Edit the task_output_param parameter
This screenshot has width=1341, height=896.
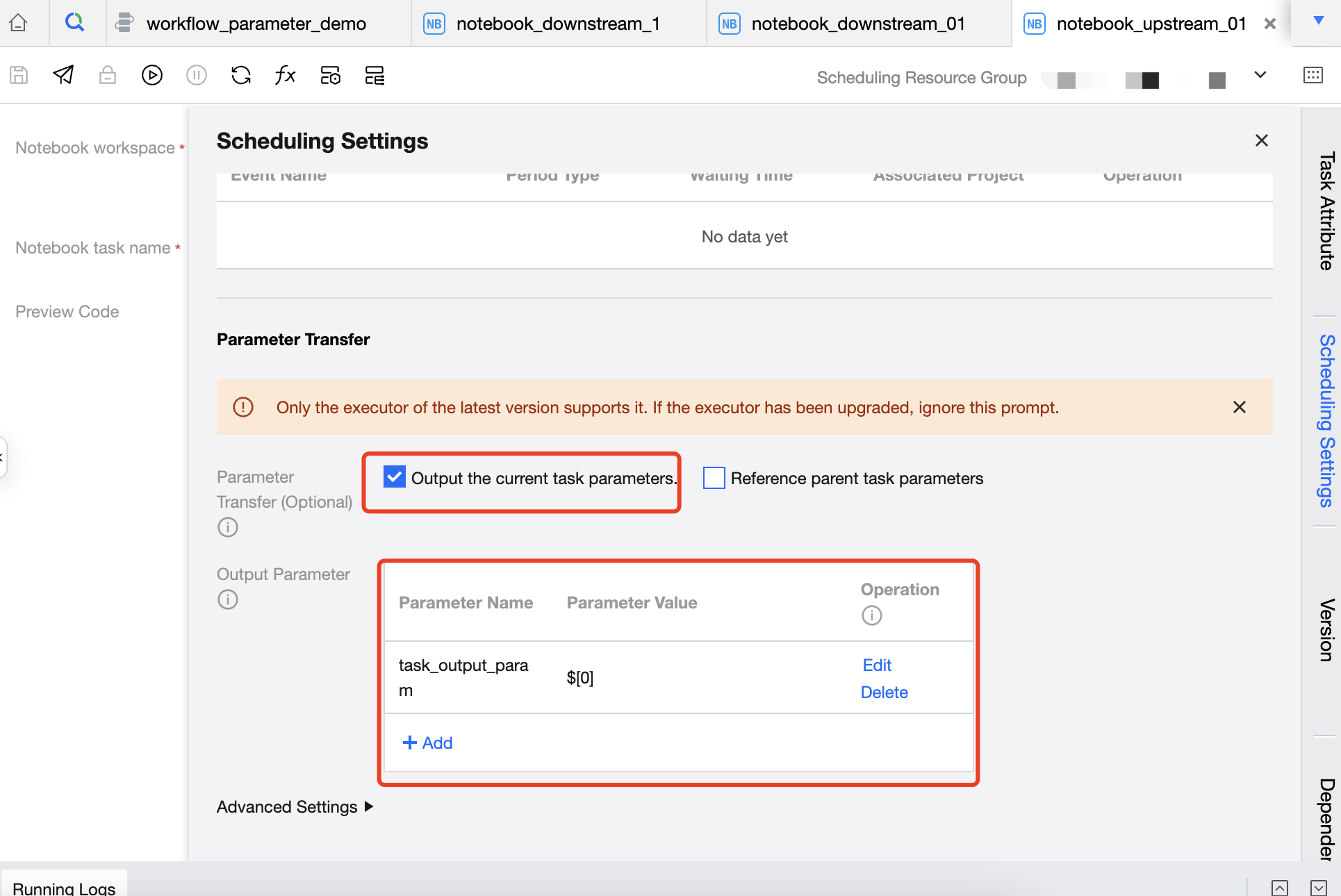[x=877, y=665]
